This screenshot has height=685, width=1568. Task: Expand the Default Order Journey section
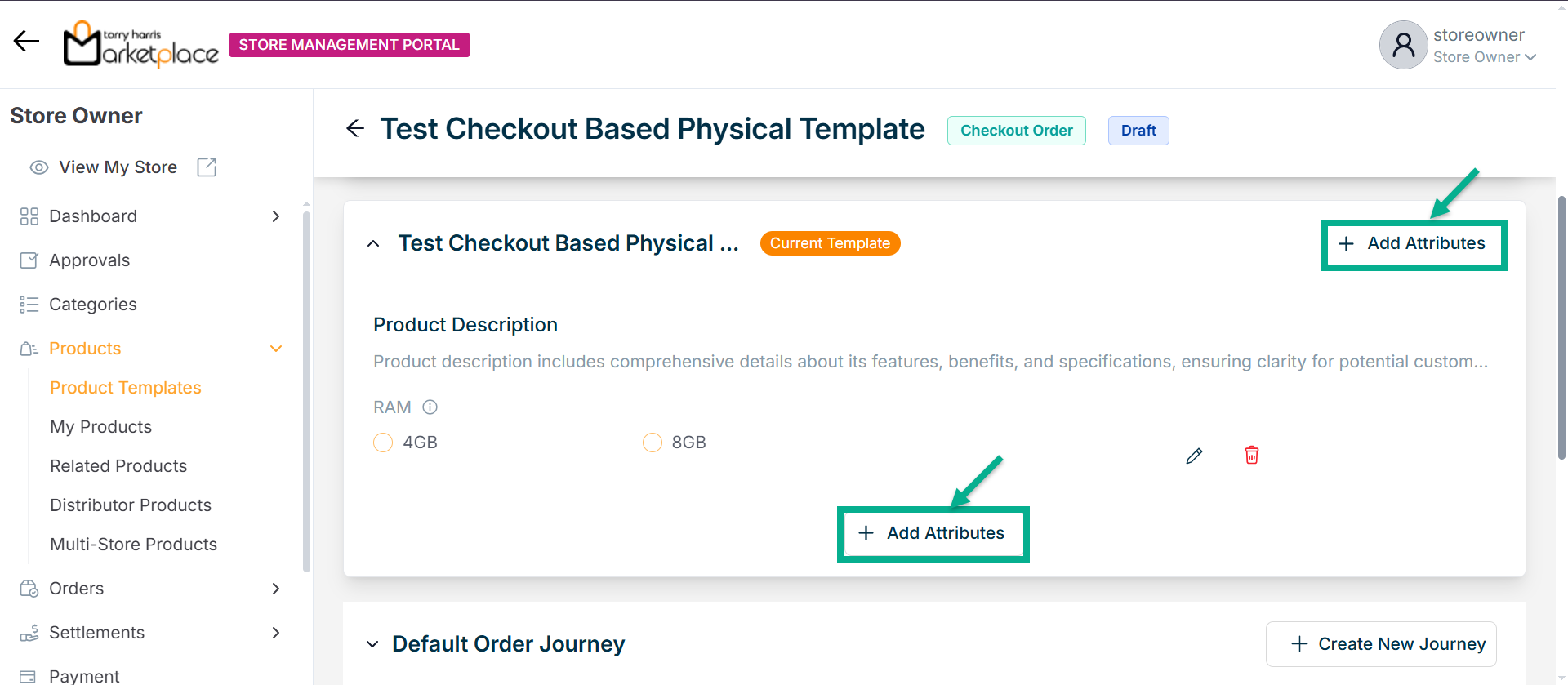(372, 644)
